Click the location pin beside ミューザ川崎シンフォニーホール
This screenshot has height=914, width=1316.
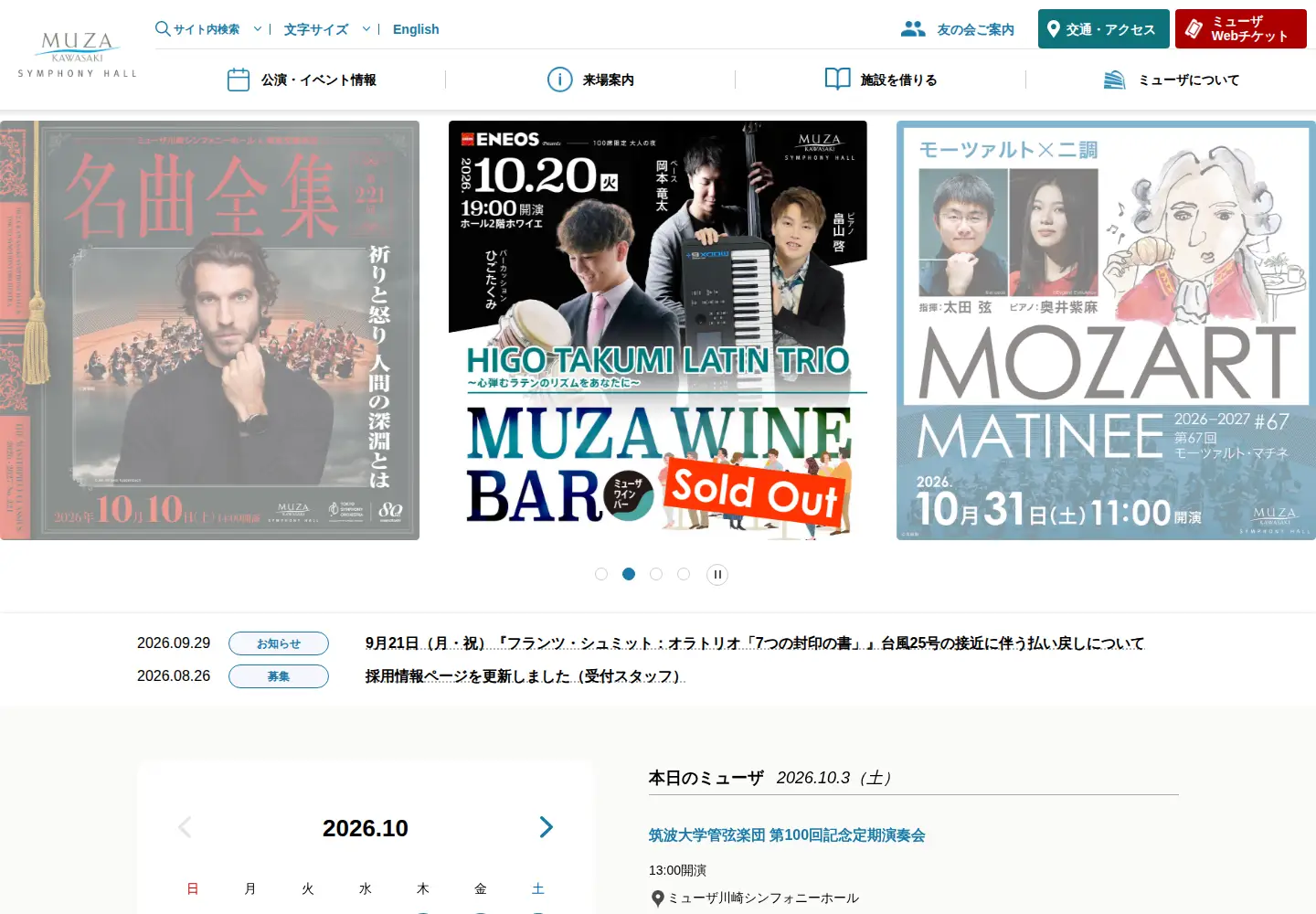pyautogui.click(x=657, y=898)
